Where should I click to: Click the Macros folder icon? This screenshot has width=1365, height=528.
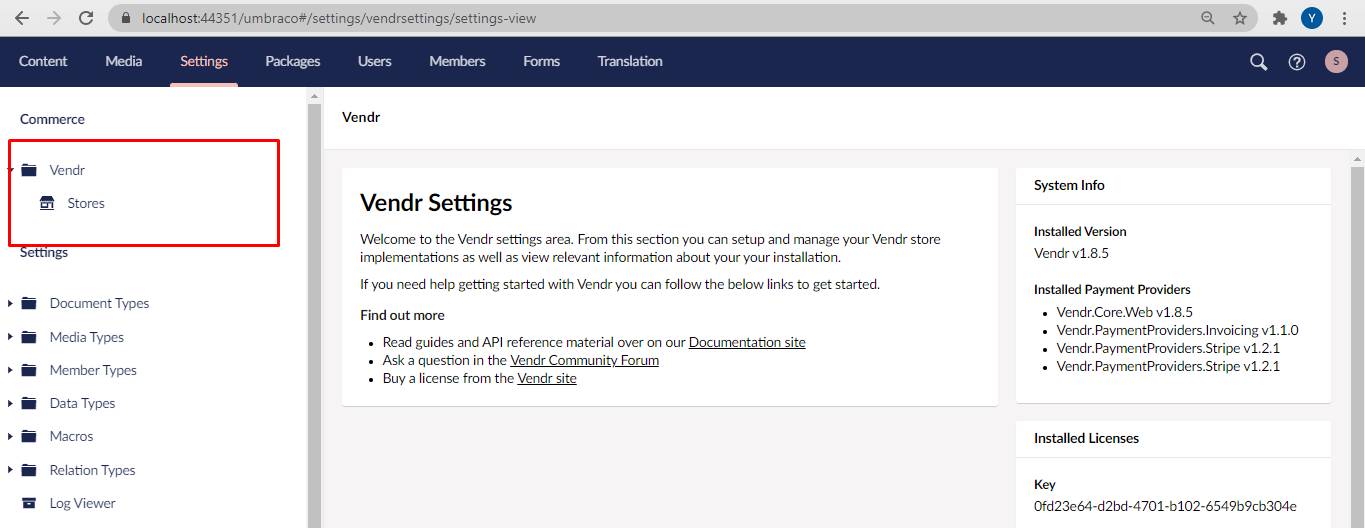(x=29, y=436)
